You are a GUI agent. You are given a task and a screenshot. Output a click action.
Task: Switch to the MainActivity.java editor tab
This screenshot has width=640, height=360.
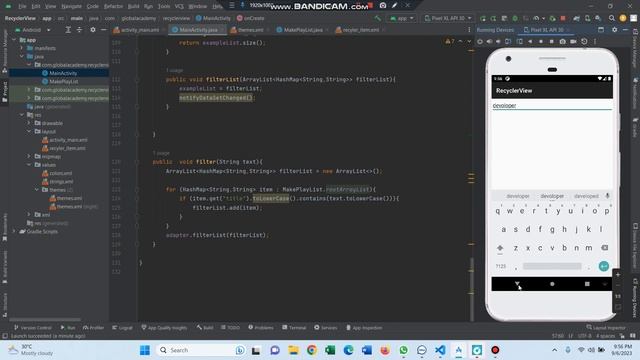pyautogui.click(x=198, y=30)
